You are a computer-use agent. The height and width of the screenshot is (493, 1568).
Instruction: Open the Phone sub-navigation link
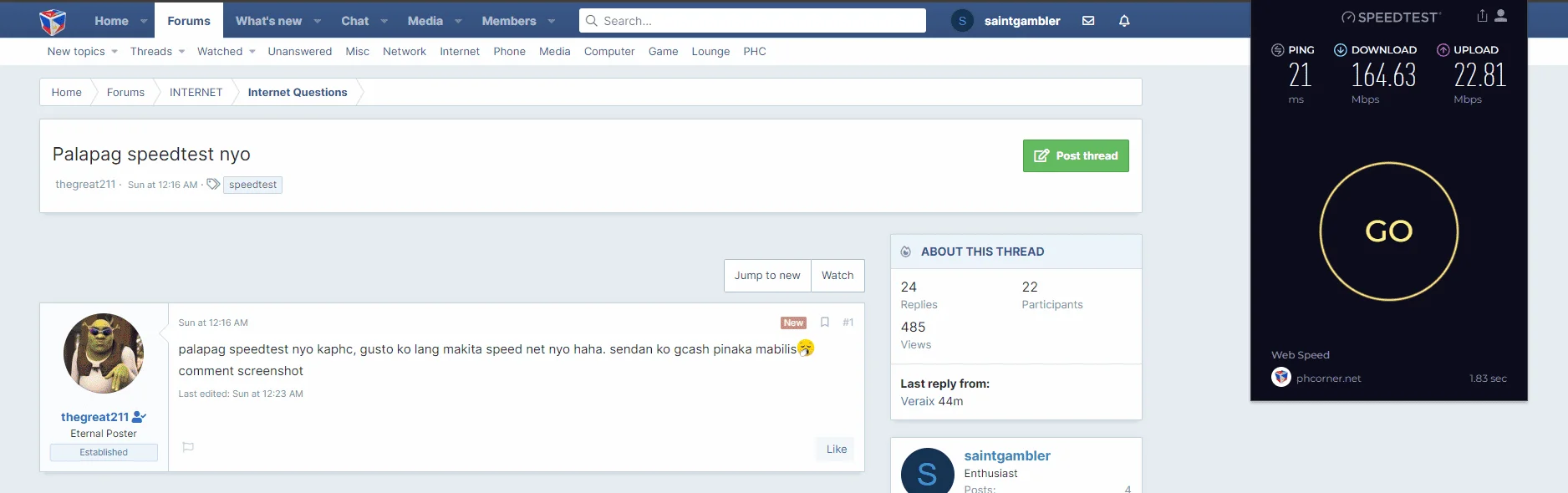pos(510,52)
